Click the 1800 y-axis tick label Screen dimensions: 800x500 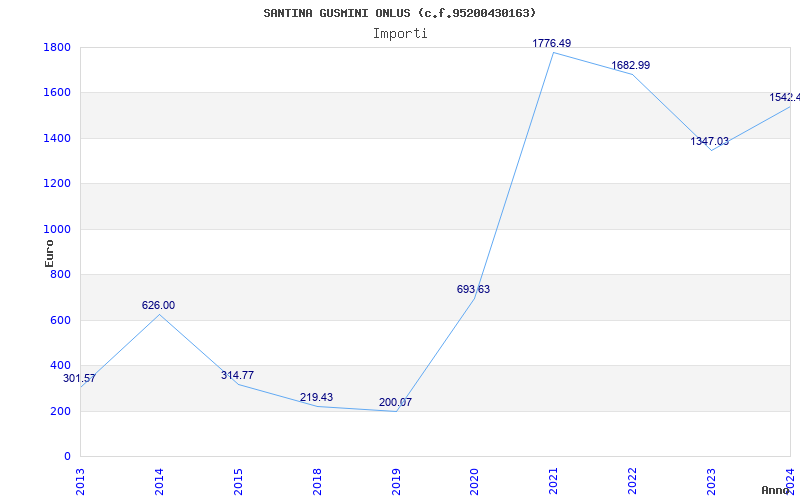57,47
